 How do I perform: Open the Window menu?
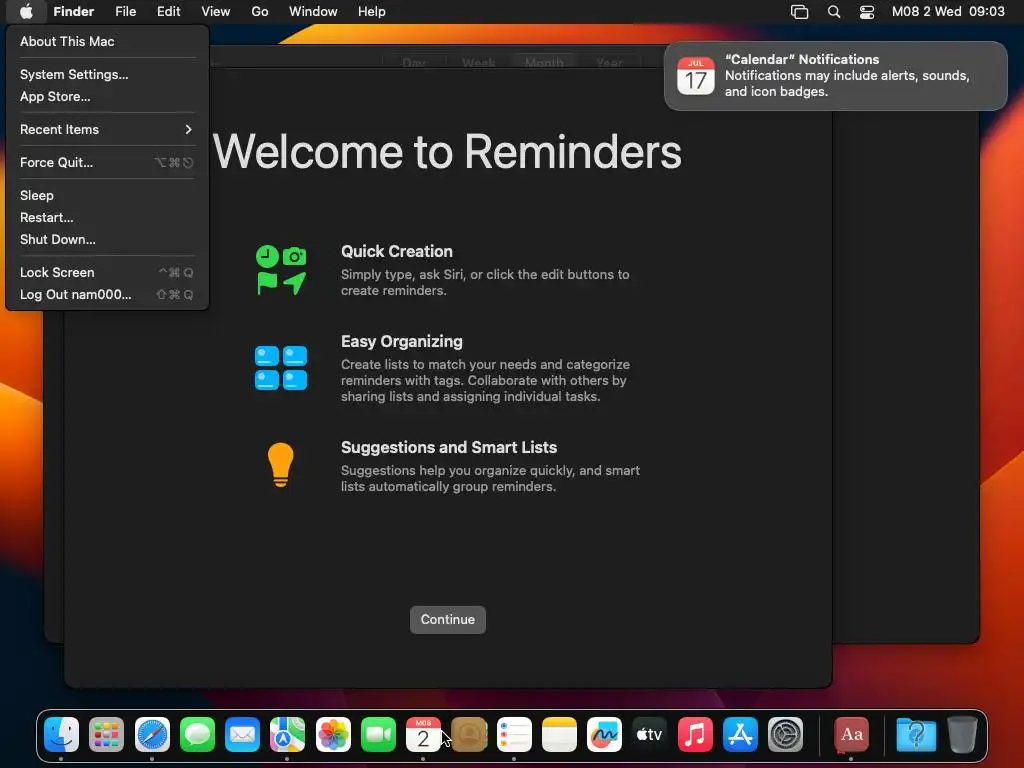(x=313, y=11)
